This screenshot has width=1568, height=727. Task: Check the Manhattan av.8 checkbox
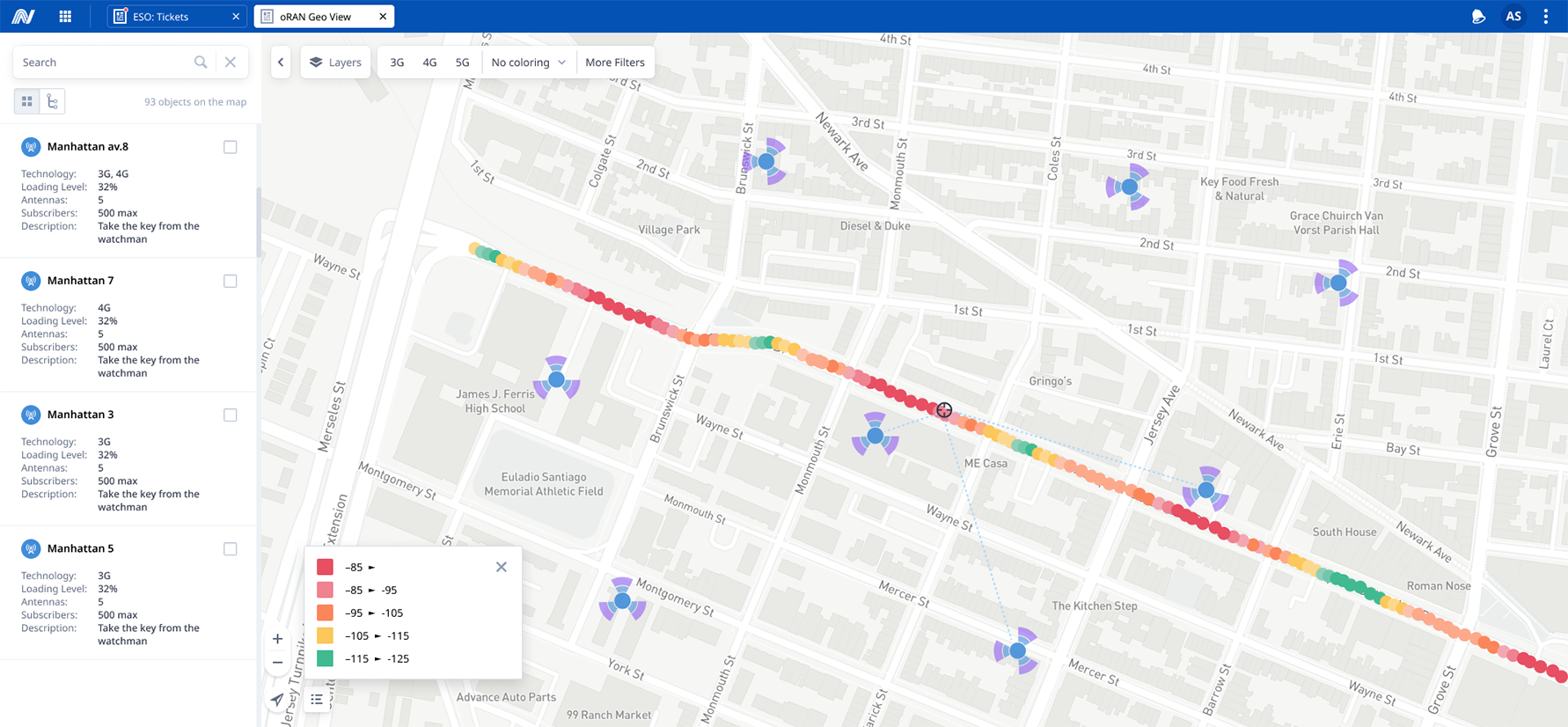pos(231,147)
